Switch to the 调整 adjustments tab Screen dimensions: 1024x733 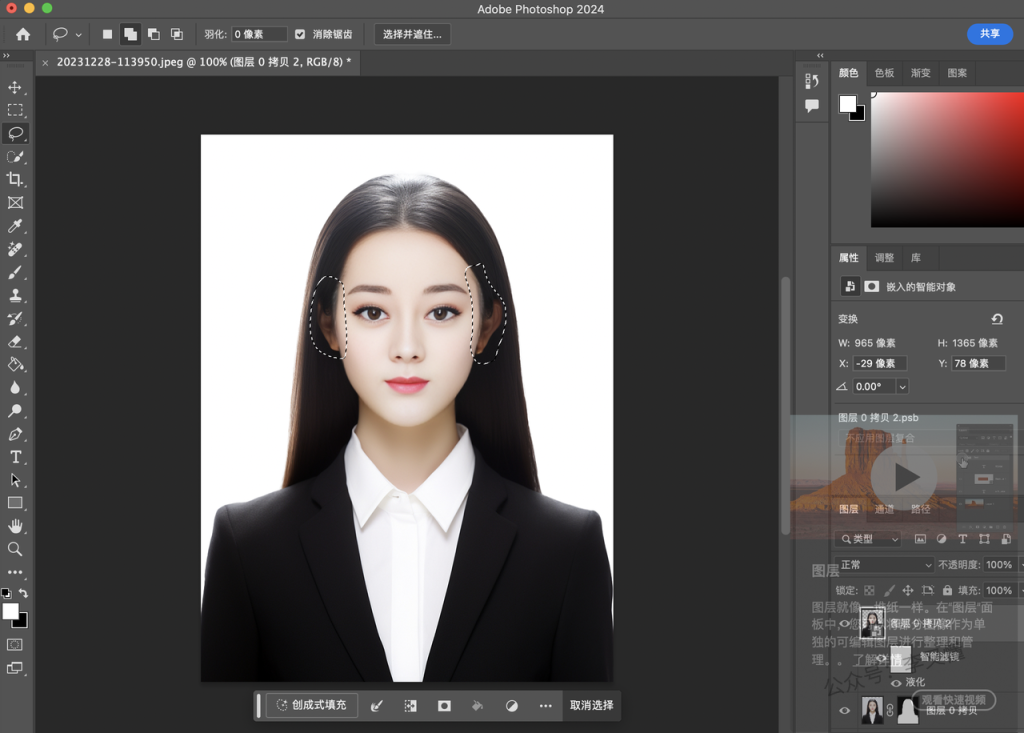click(884, 258)
